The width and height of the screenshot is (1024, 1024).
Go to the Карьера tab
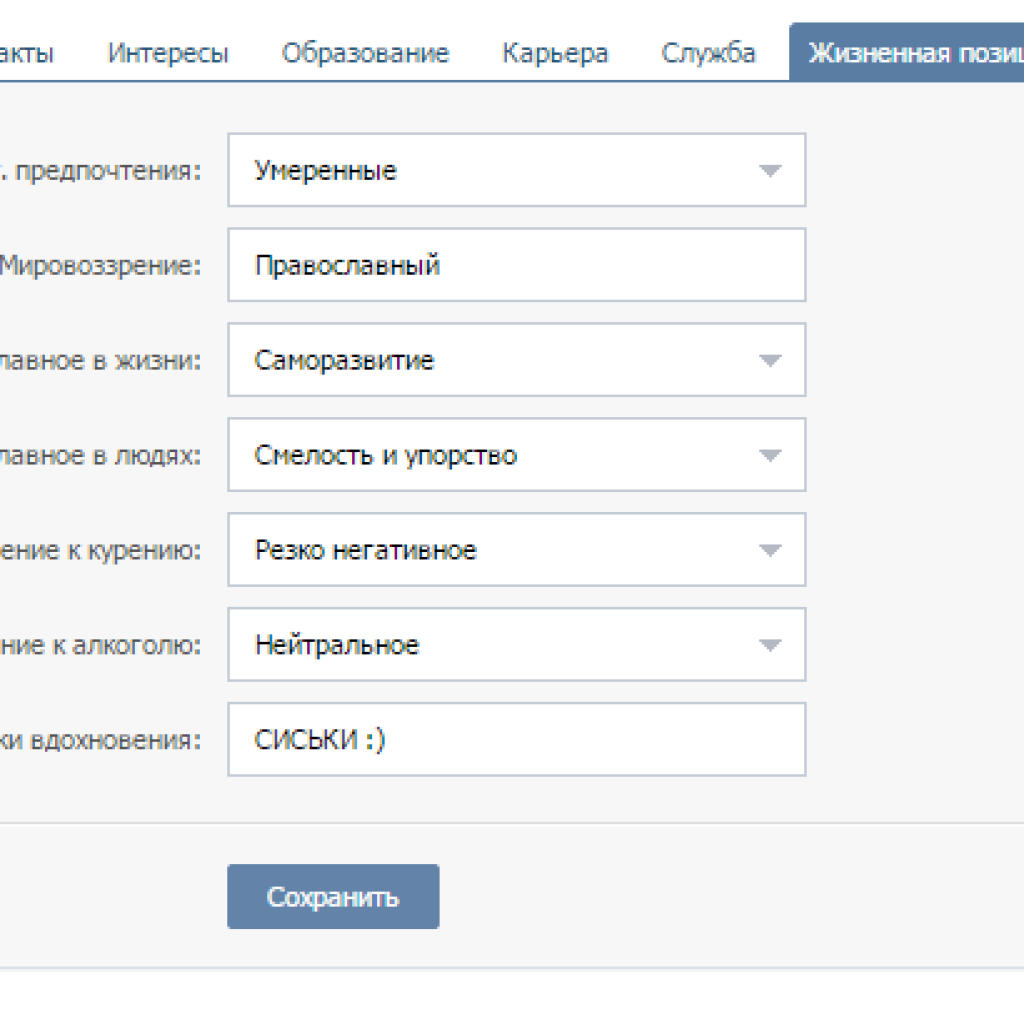pyautogui.click(x=554, y=53)
